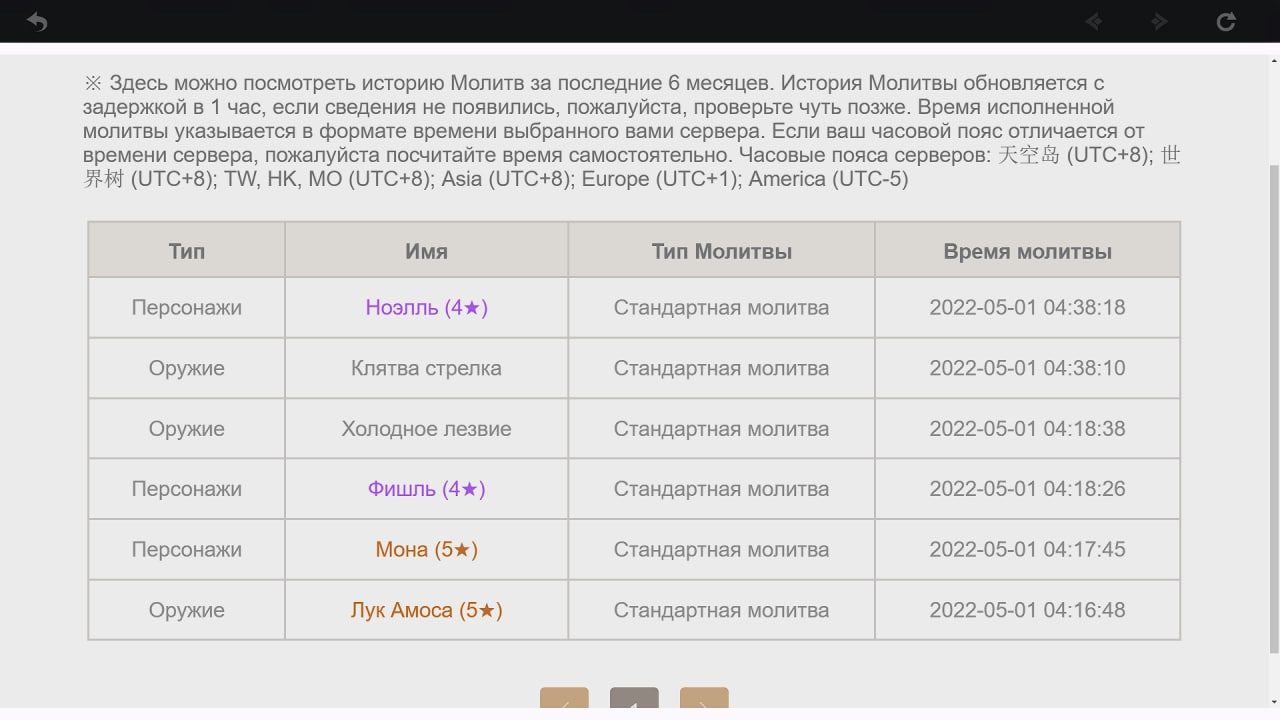This screenshot has height=720, width=1280.
Task: Go to the previous history page
Action: pyautogui.click(x=564, y=703)
